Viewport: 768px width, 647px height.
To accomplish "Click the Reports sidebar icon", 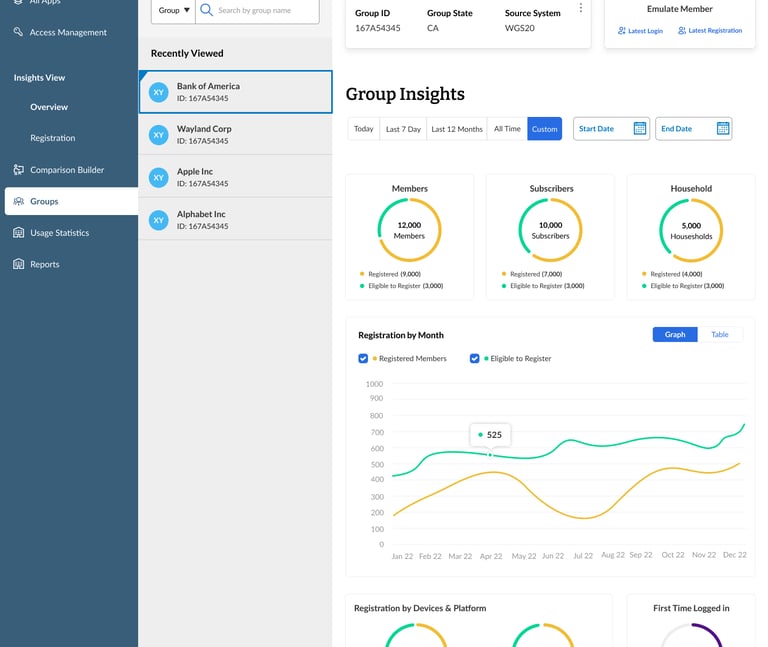I will (x=19, y=264).
